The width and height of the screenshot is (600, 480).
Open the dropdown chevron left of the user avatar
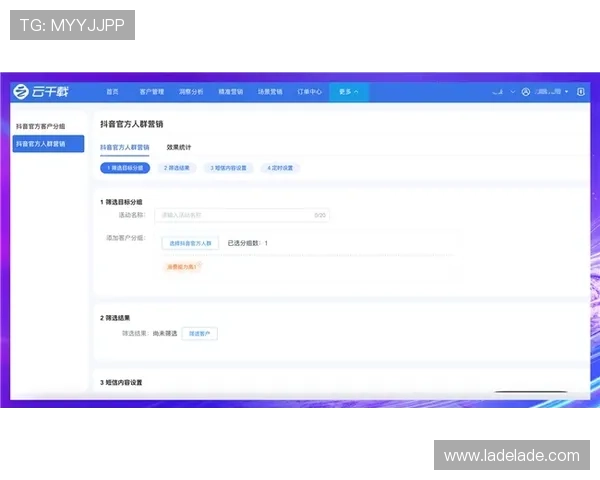[x=513, y=92]
